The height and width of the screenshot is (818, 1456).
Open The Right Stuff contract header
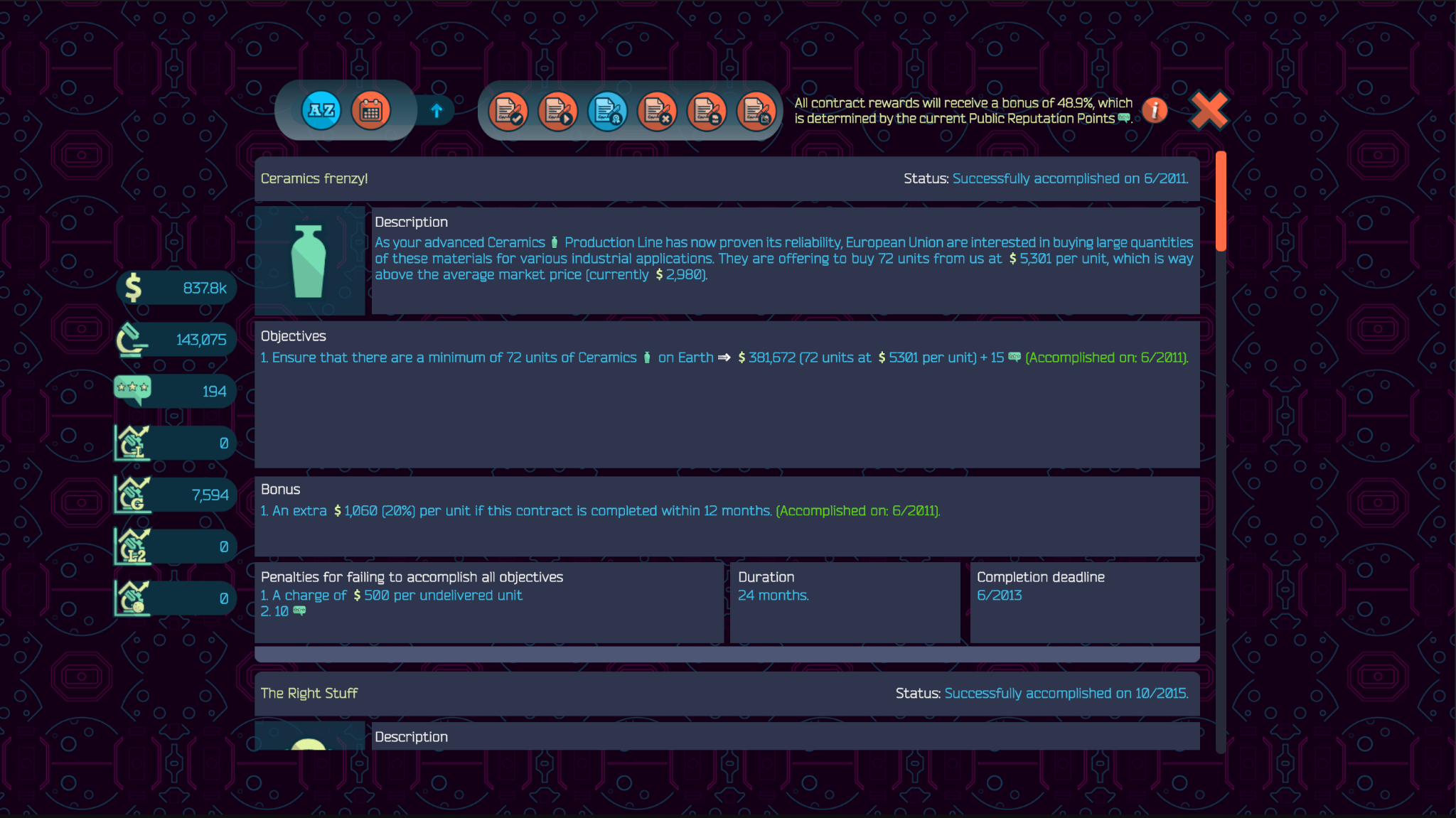tap(727, 693)
